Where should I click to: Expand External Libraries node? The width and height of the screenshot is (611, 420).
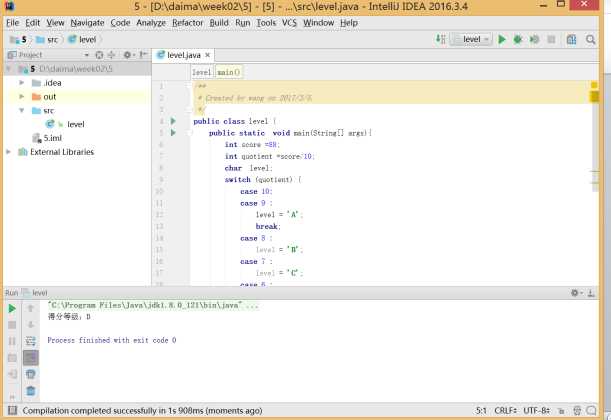click(8, 152)
